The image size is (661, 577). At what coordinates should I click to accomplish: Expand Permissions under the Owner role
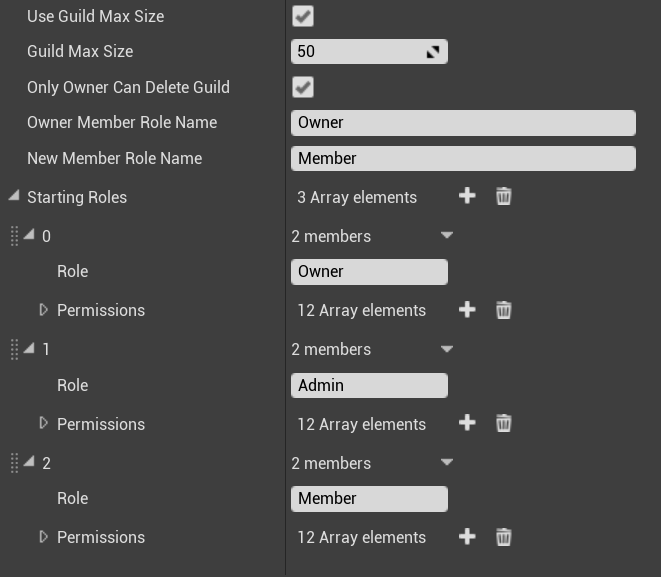[x=43, y=310]
